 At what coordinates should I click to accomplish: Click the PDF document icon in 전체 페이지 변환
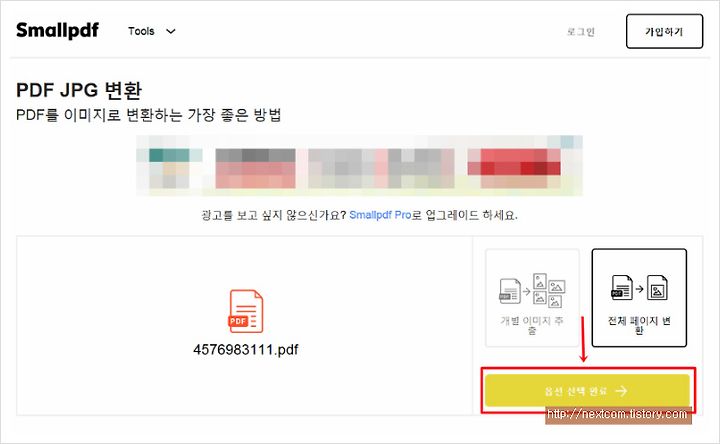(x=622, y=288)
